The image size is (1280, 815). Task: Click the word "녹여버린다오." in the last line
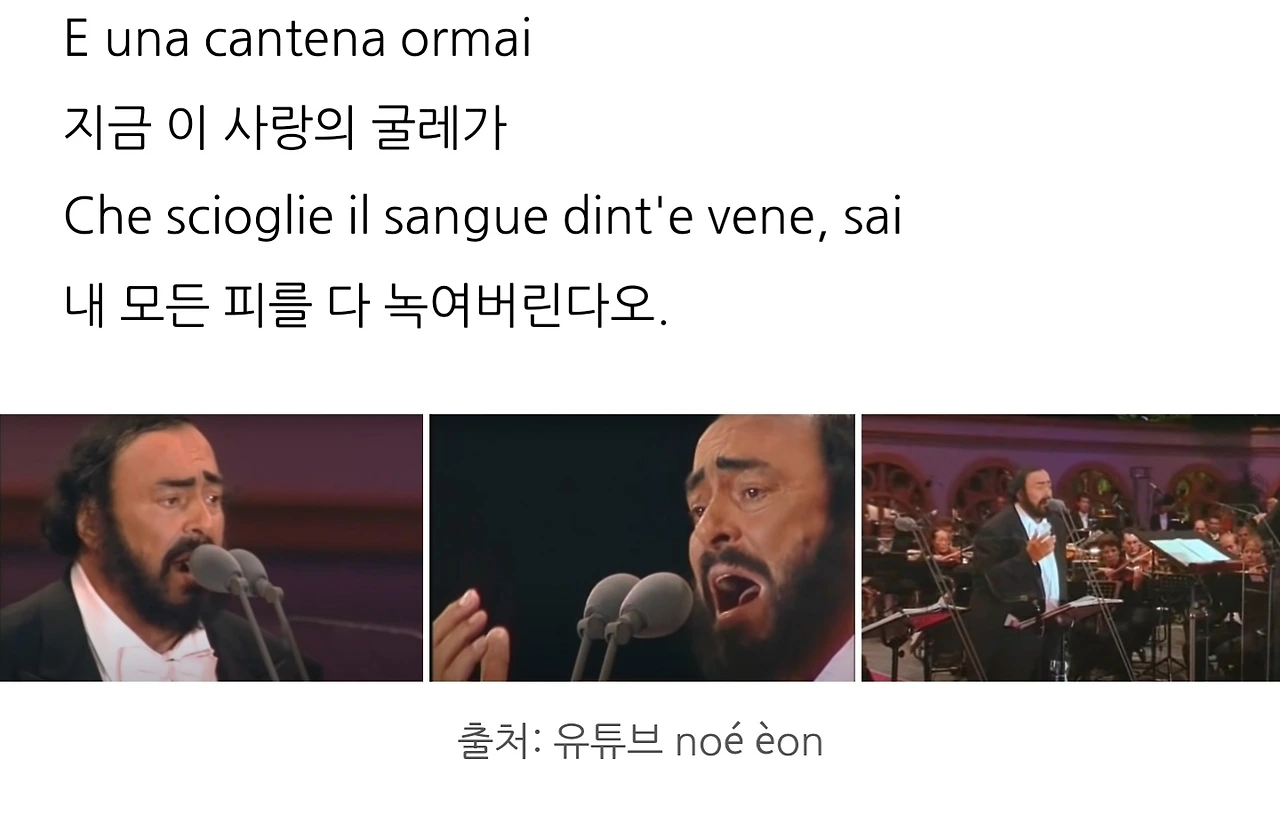[x=526, y=308]
